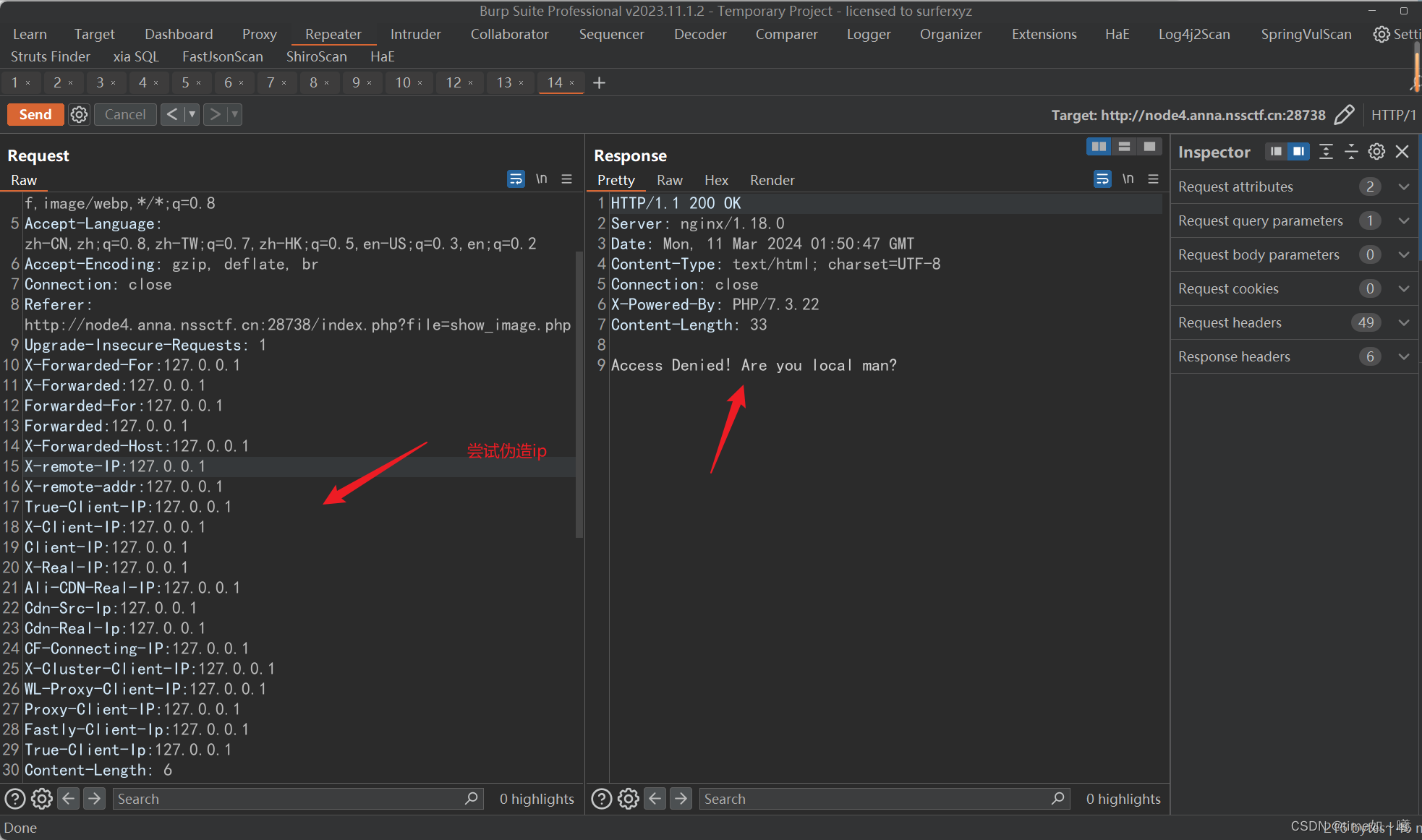Go to previous request search match
The height and width of the screenshot is (840, 1422).
click(69, 799)
